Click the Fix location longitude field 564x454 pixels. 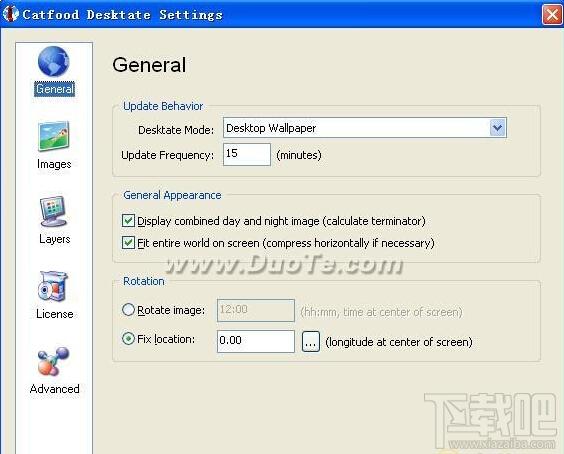coord(256,341)
